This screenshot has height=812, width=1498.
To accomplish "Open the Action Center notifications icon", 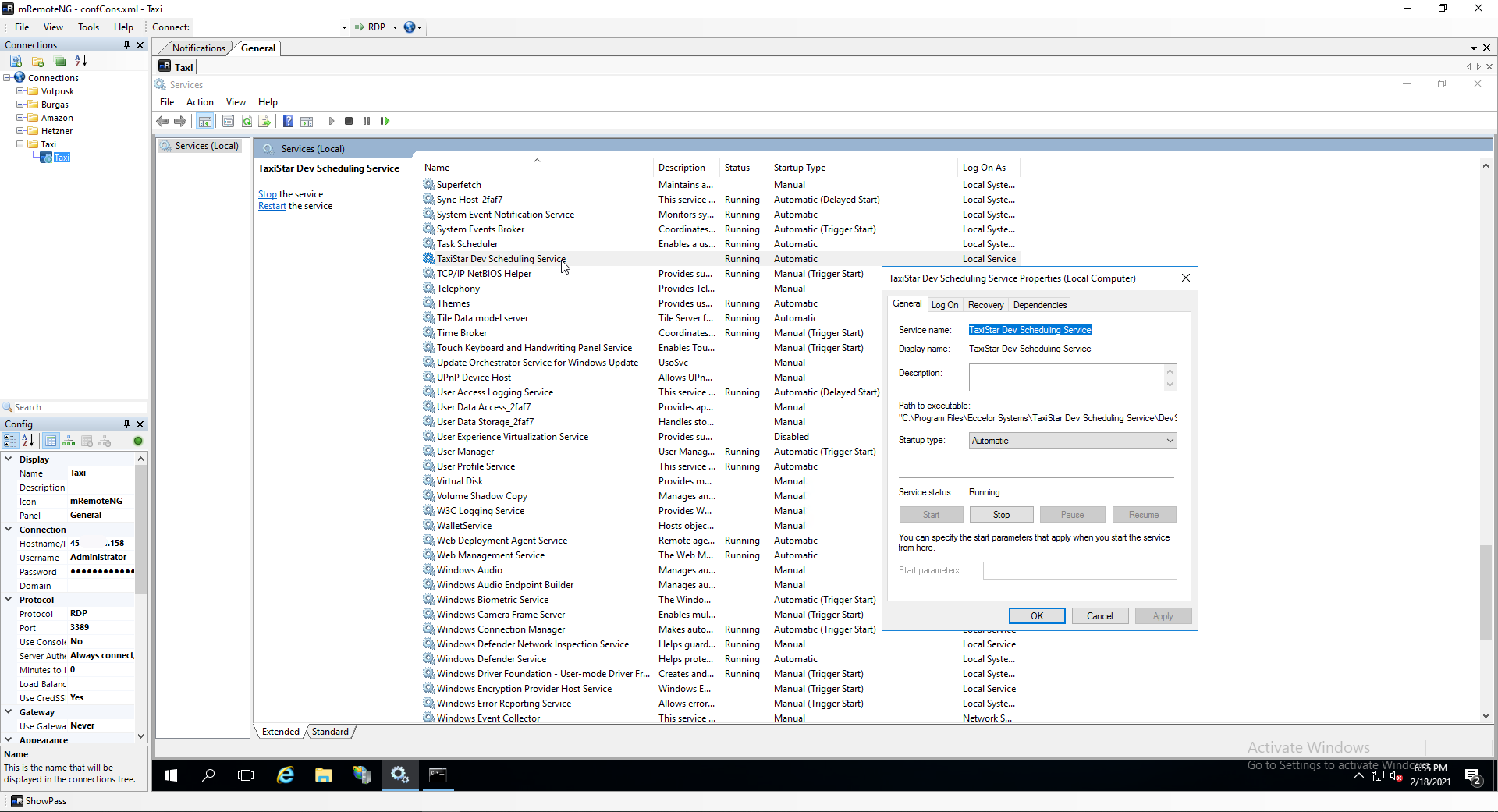I will coord(1473,776).
